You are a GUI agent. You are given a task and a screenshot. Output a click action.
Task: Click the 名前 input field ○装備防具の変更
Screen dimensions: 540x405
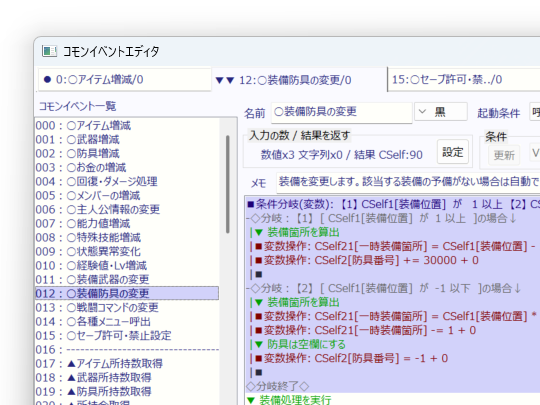click(x=342, y=112)
